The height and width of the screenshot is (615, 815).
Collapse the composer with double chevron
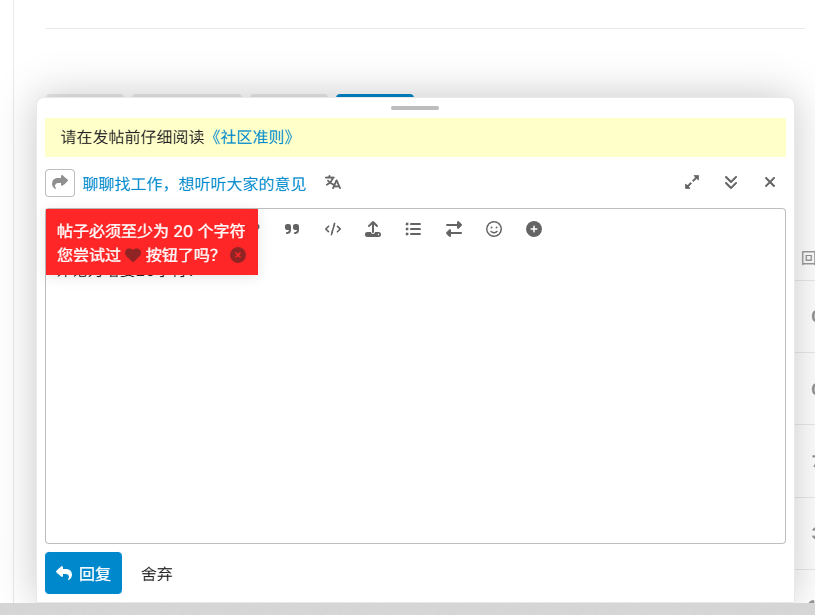click(731, 182)
